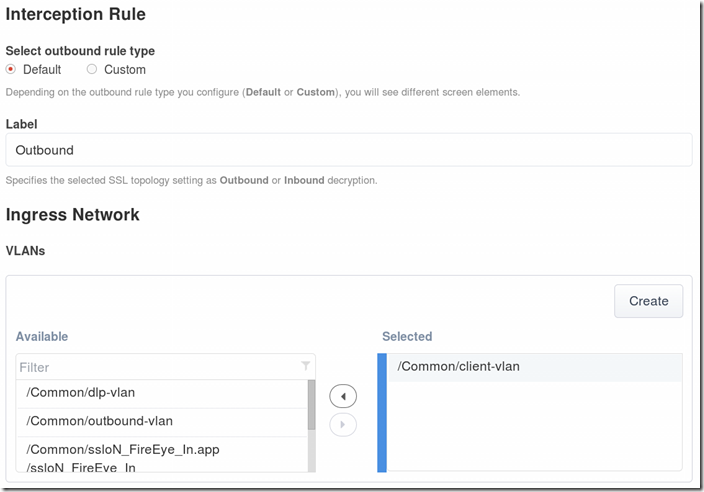Click the Interception Rule heading
Image resolution: width=704 pixels, height=492 pixels.
pyautogui.click(x=76, y=15)
